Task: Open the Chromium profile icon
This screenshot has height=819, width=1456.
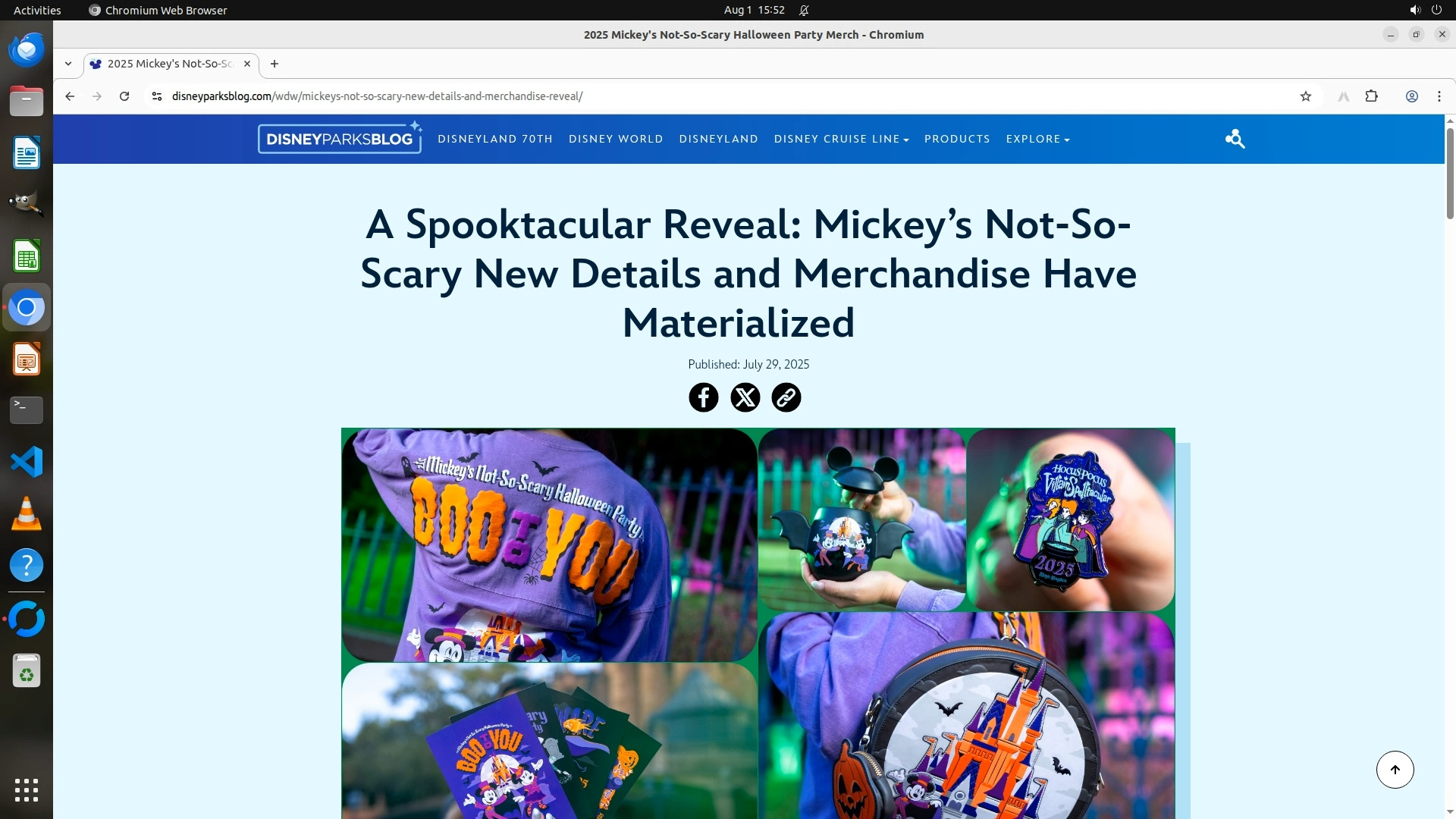Action: [x=1411, y=96]
